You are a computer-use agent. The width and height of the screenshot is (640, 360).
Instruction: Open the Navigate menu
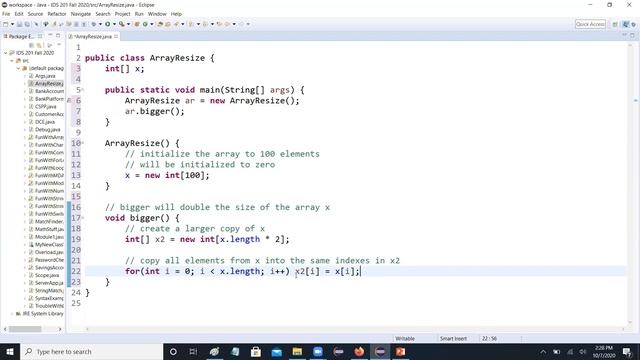coord(81,14)
